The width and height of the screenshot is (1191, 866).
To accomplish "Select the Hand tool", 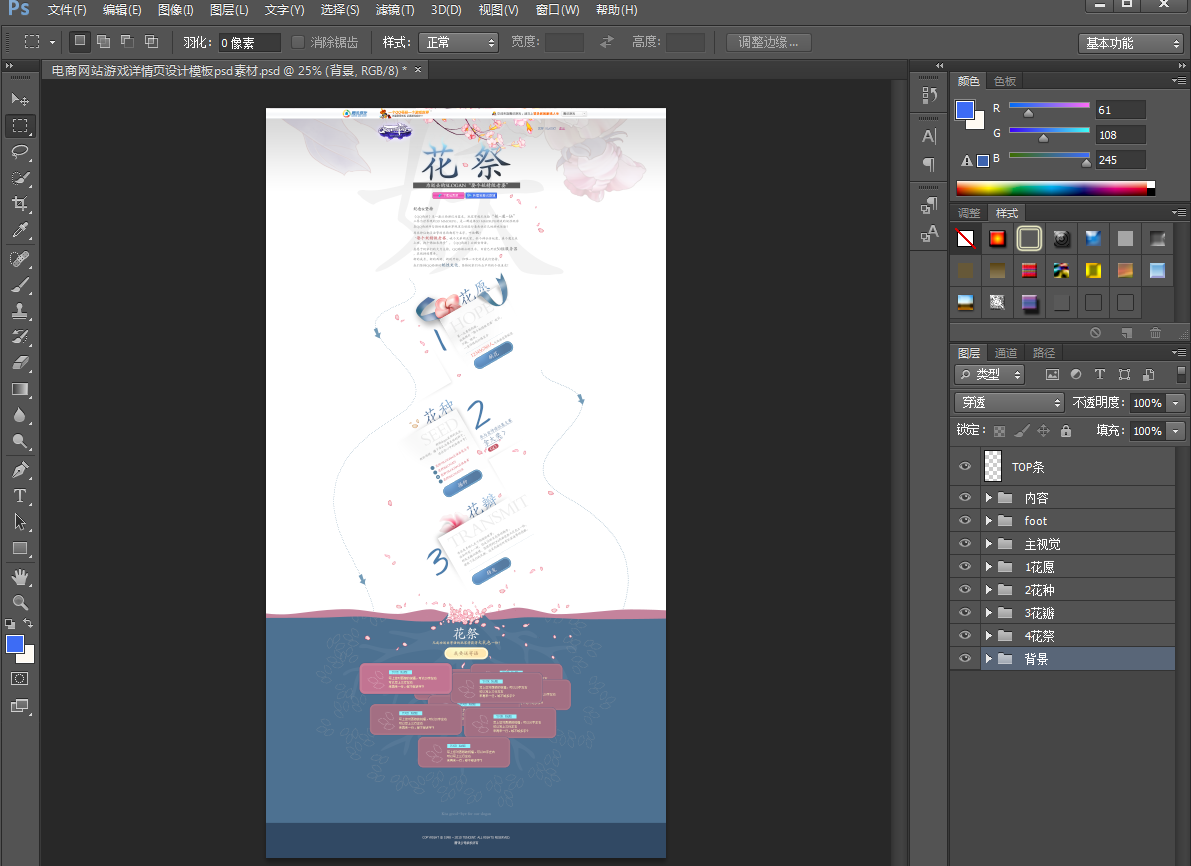I will coord(20,576).
